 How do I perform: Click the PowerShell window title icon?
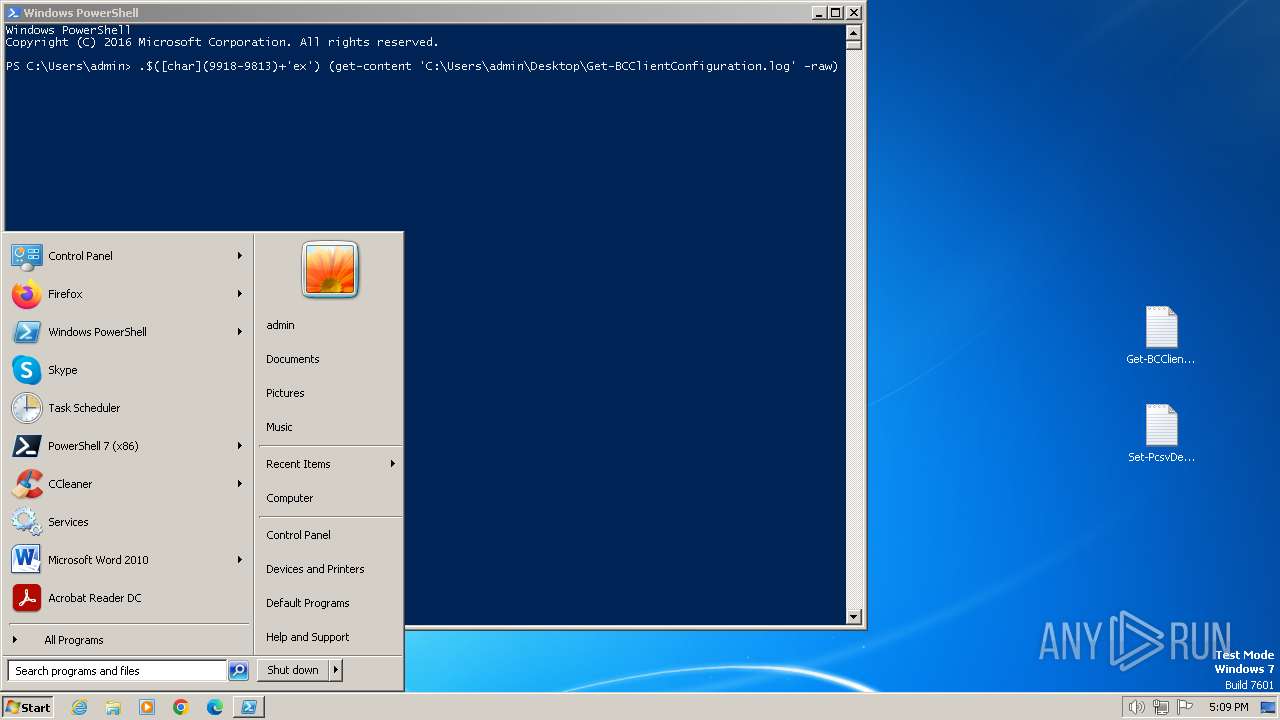click(x=13, y=13)
